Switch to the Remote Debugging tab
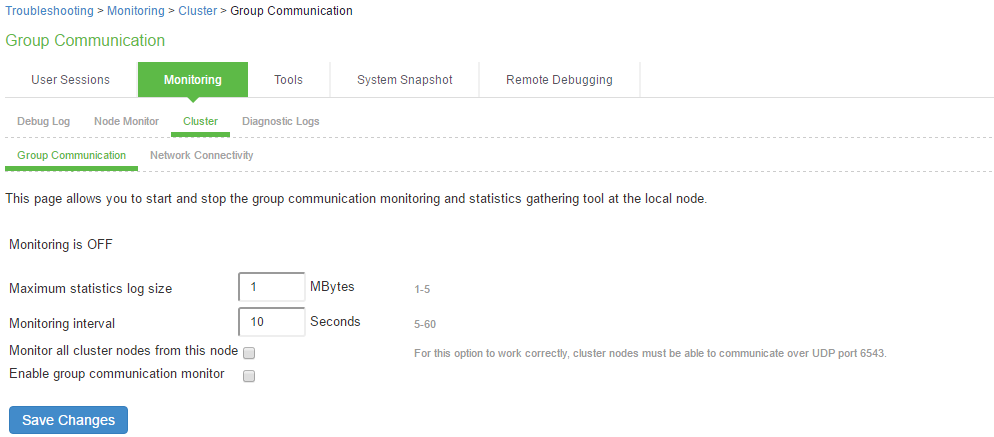 (559, 80)
